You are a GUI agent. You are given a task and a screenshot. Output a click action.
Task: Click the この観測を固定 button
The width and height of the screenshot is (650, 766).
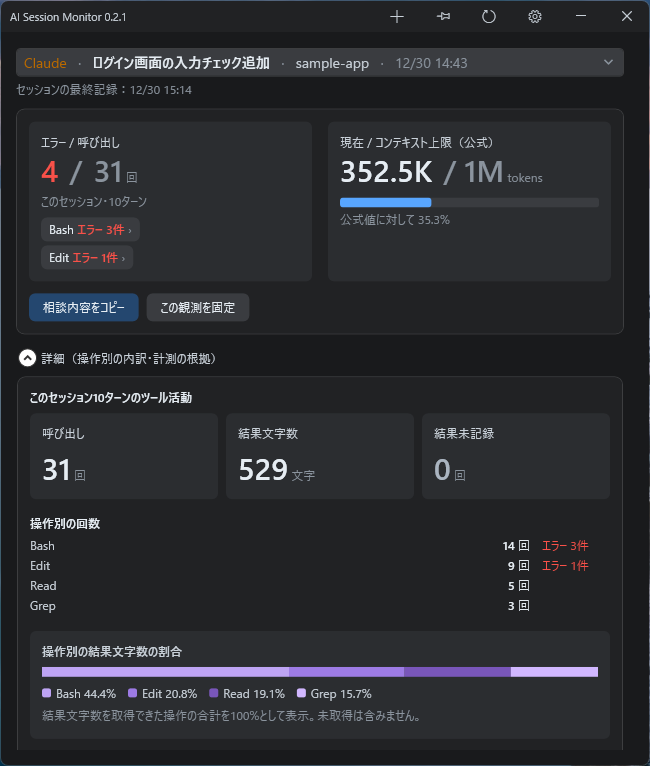198,307
